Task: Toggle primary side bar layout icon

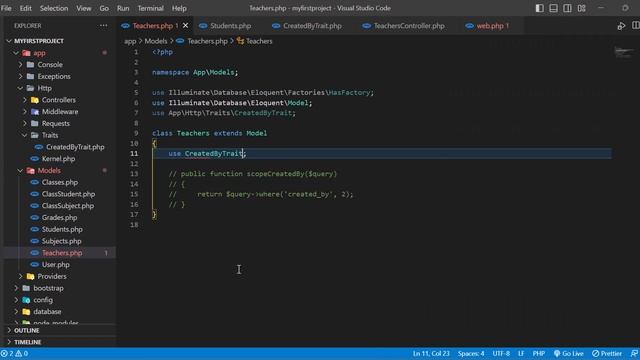Action: 540,8
